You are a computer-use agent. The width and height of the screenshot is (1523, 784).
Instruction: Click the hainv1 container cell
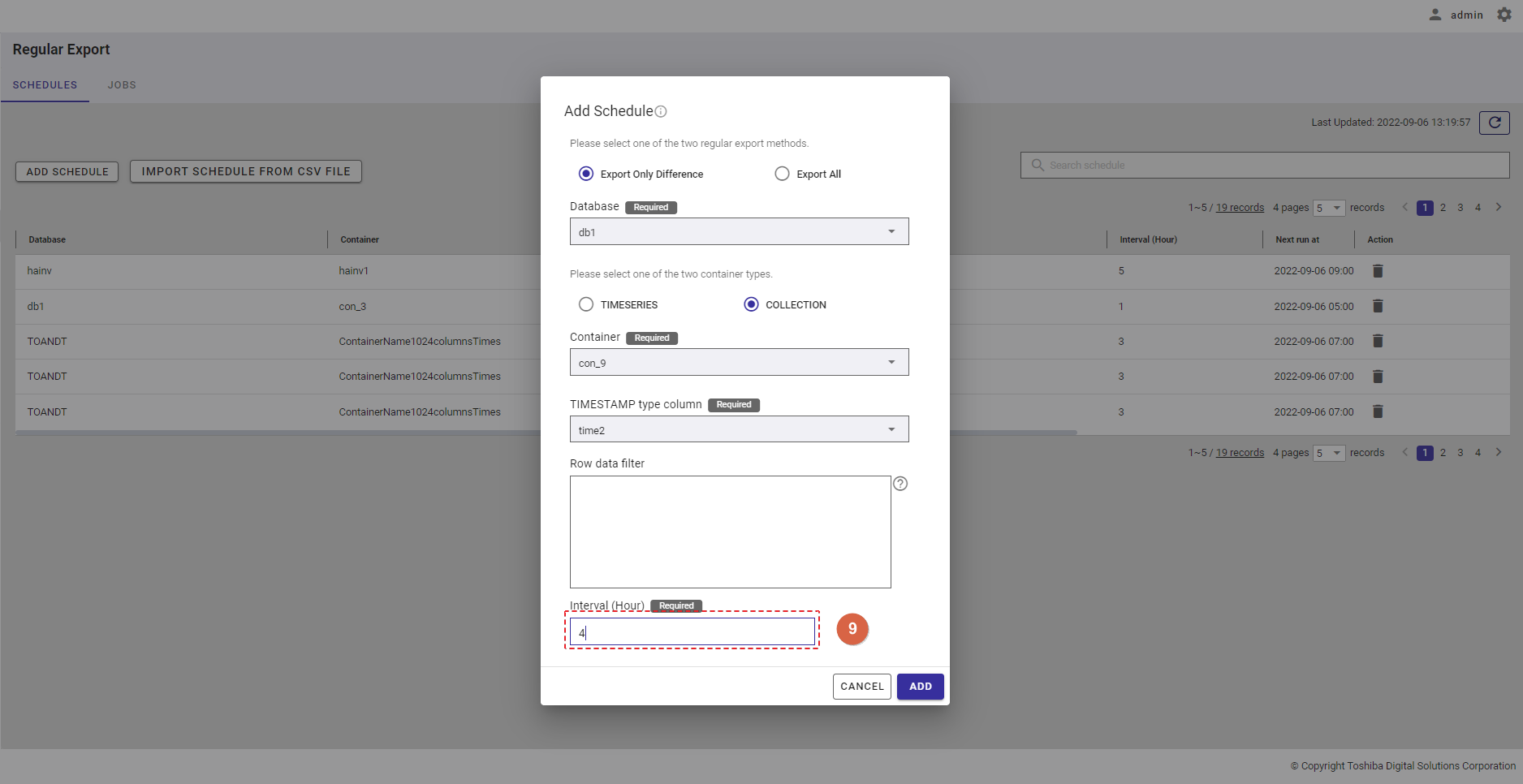coord(354,271)
